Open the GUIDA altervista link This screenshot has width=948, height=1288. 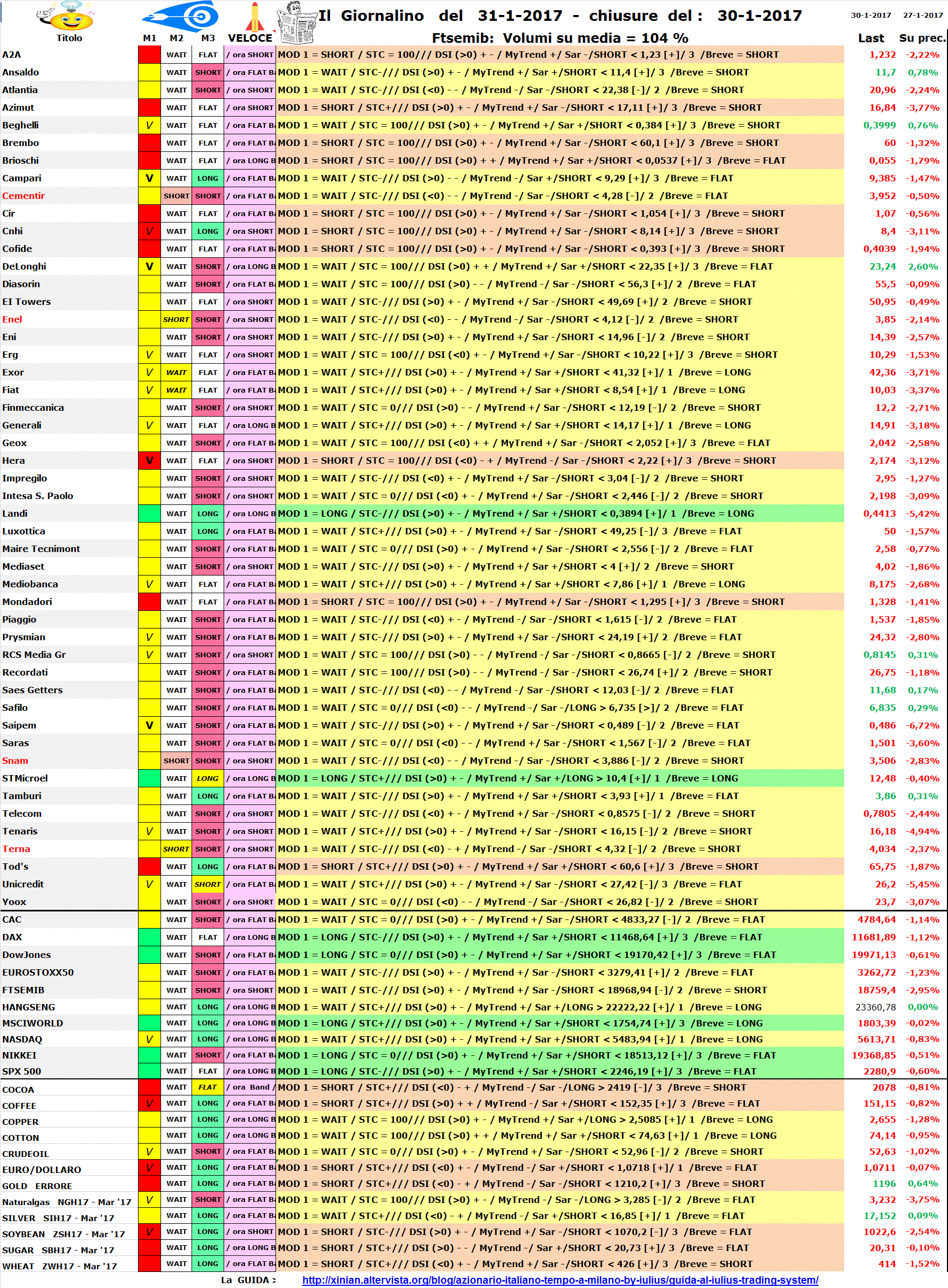560,1279
